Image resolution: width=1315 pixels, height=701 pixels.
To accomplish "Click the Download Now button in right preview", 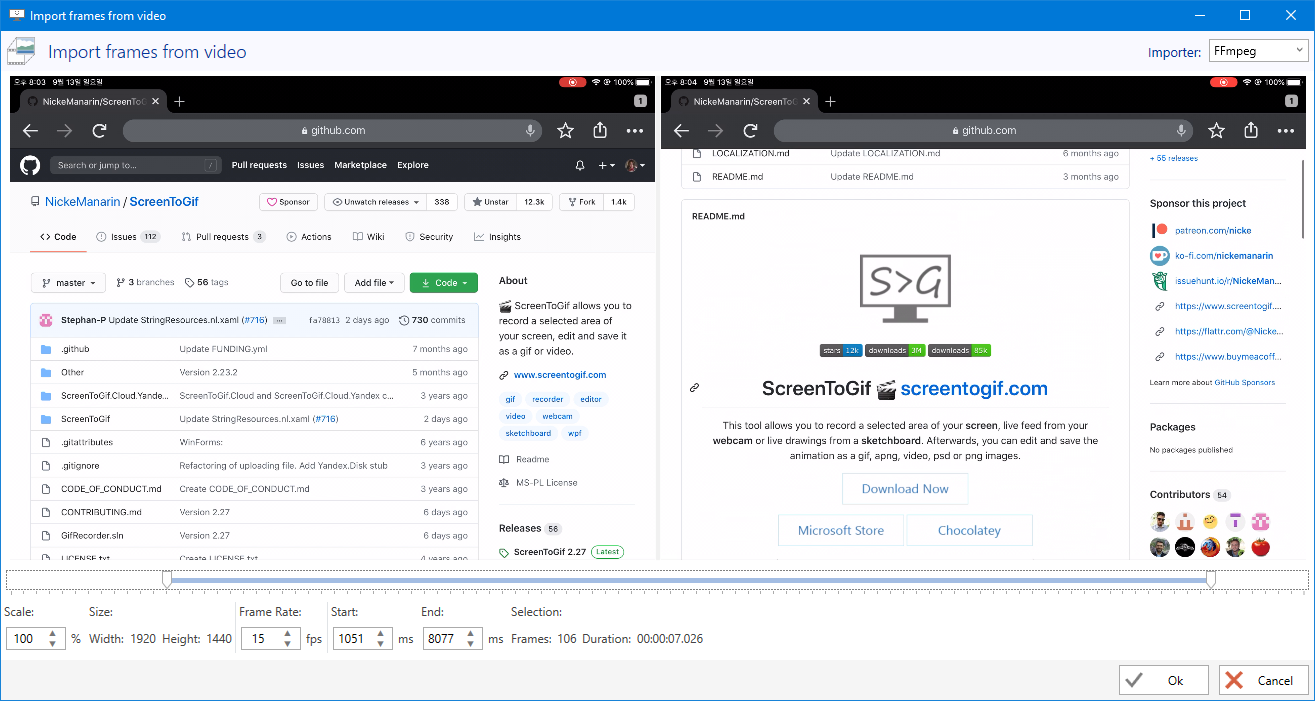I will coord(905,489).
